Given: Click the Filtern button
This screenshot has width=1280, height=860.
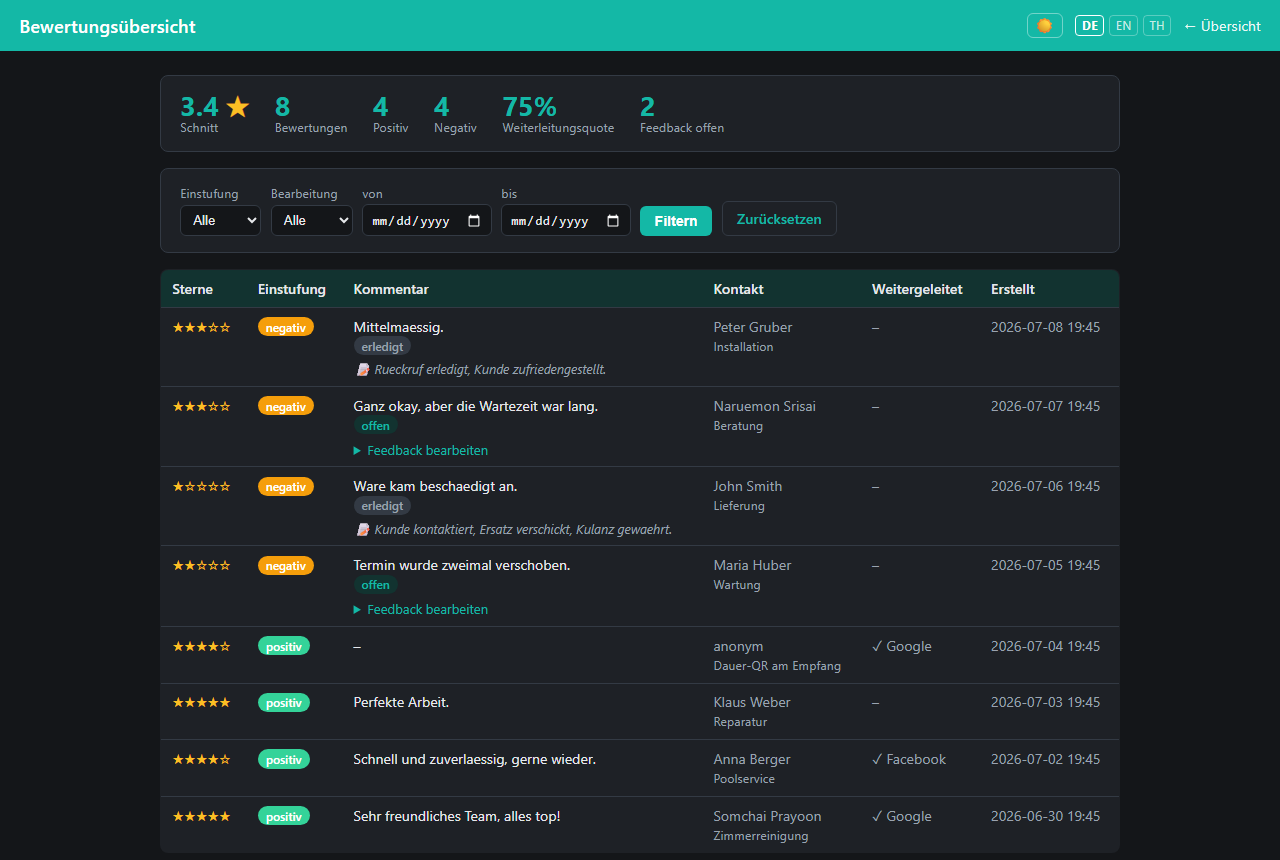Looking at the screenshot, I should coord(676,221).
